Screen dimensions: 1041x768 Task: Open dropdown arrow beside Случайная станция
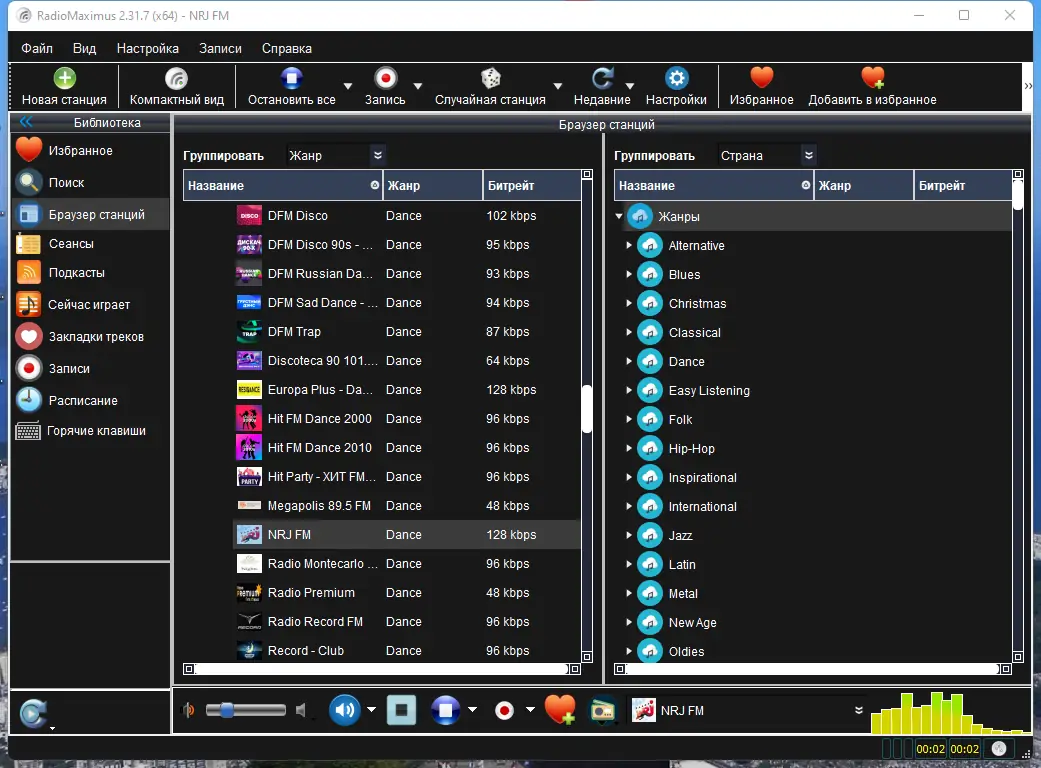(558, 86)
